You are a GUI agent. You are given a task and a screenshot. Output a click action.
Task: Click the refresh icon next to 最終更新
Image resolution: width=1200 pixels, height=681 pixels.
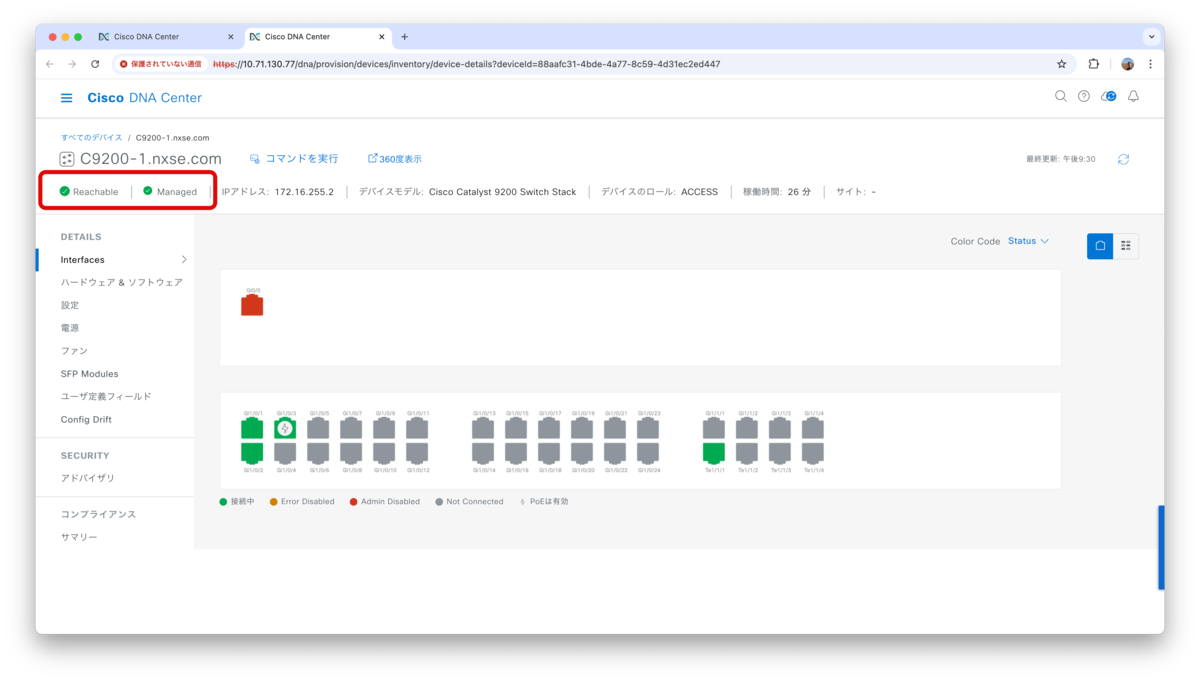pos(1124,159)
